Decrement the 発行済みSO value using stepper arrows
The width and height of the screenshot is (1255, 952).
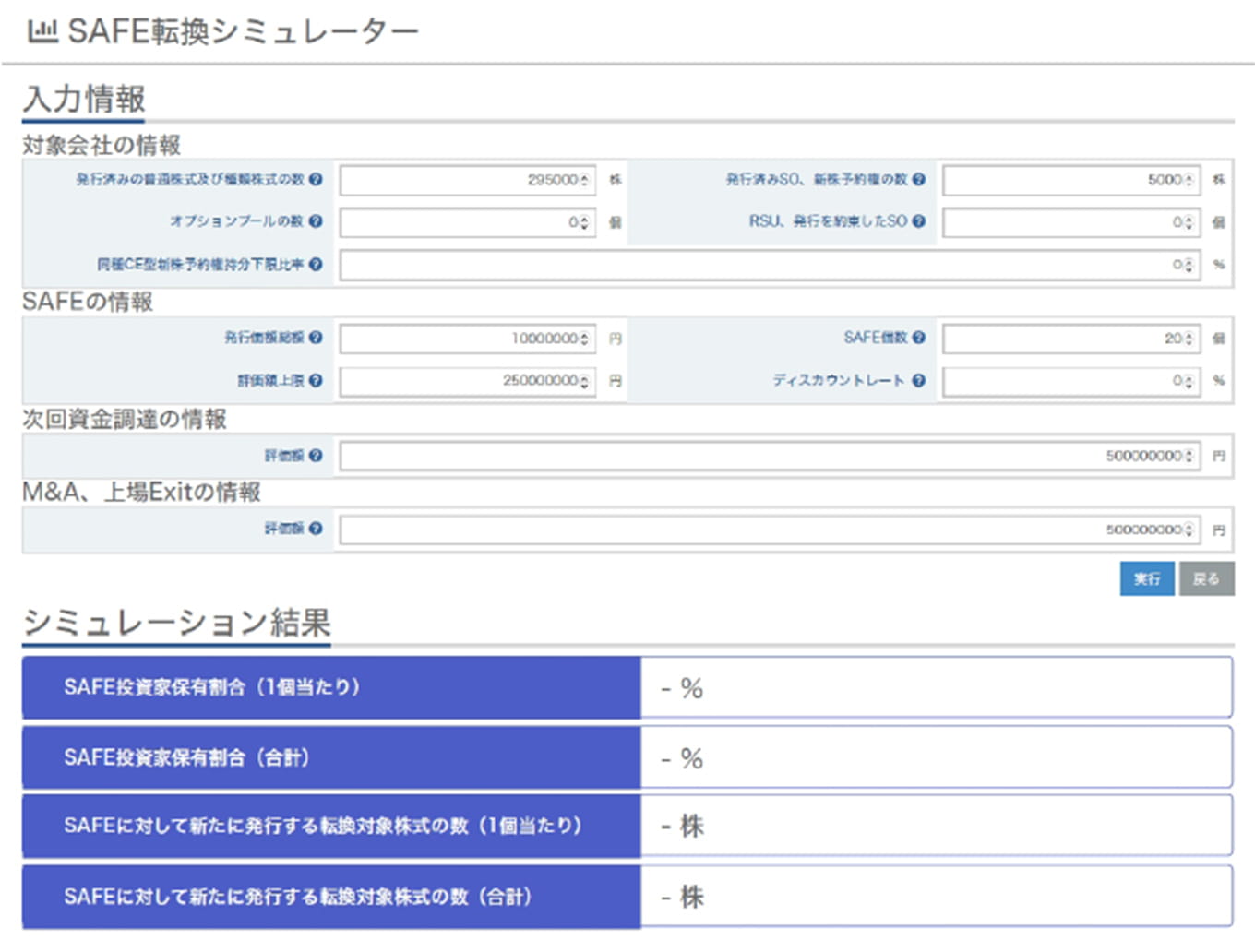coord(1189,184)
